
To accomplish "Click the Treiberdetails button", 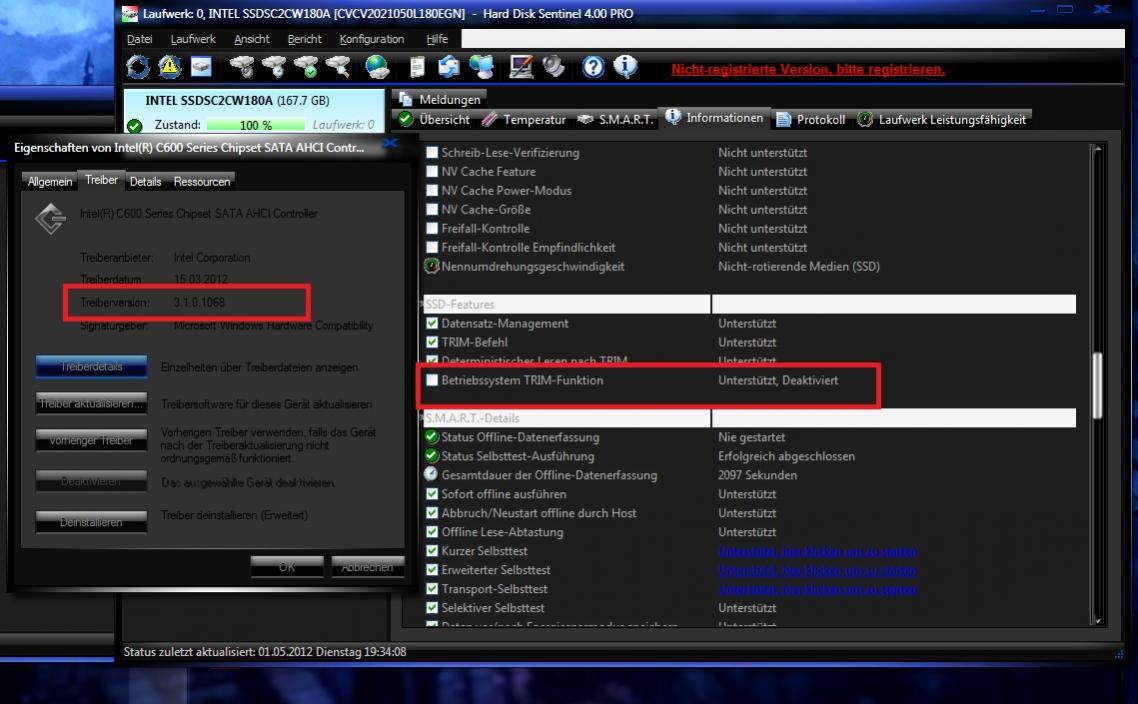I will tap(91, 367).
